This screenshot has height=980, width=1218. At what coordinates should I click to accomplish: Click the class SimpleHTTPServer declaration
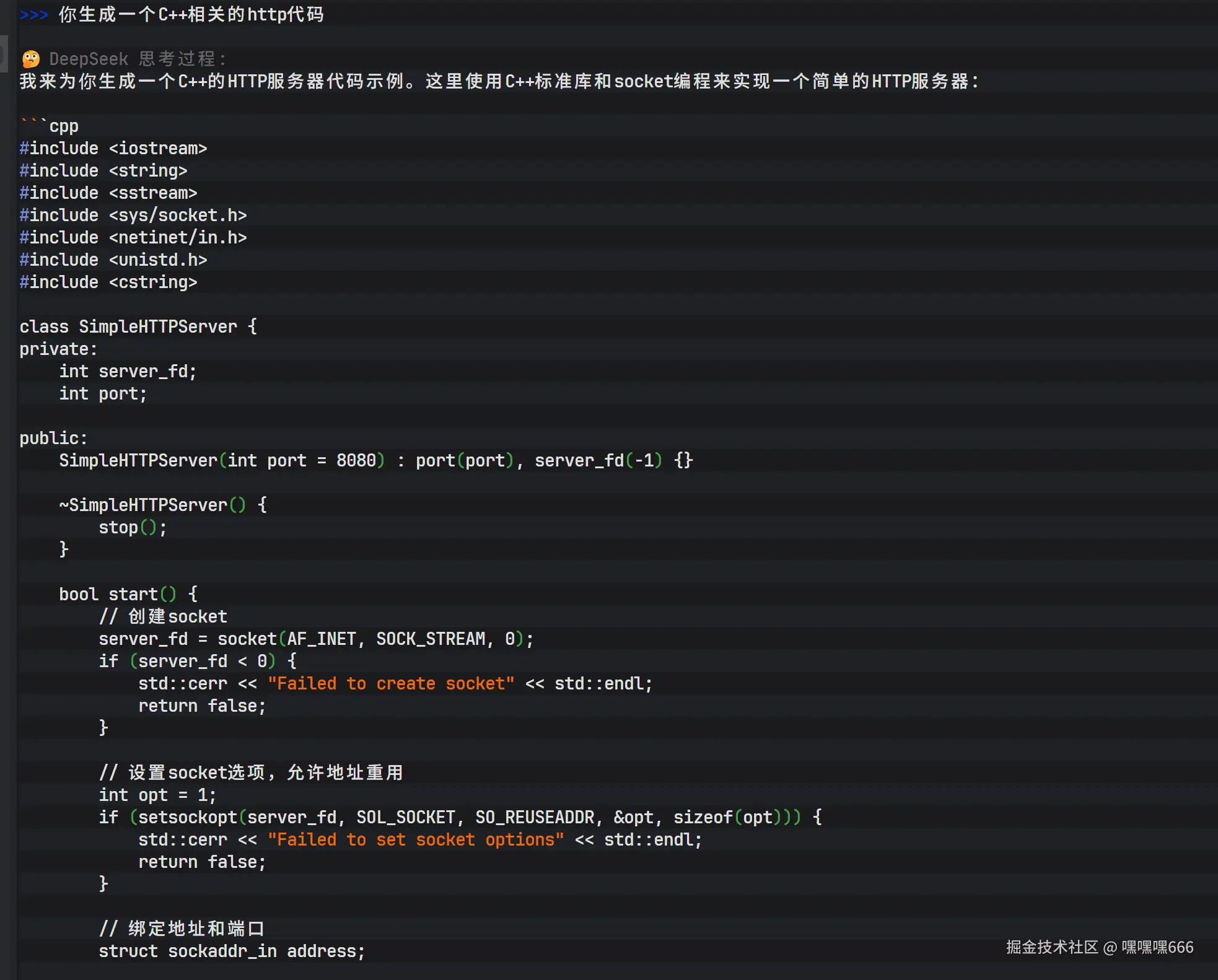138,327
